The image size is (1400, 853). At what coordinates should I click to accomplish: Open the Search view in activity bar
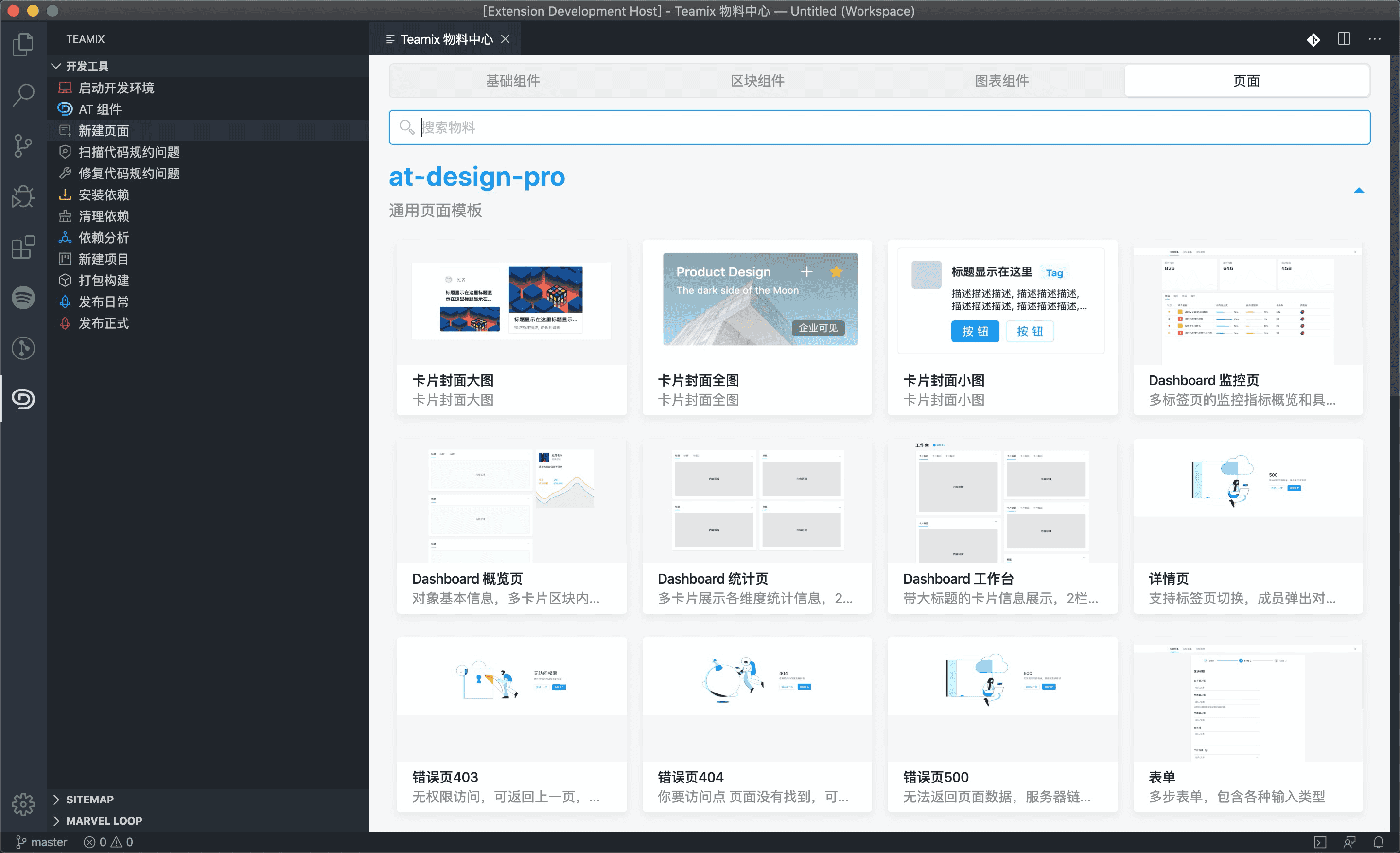pyautogui.click(x=23, y=94)
